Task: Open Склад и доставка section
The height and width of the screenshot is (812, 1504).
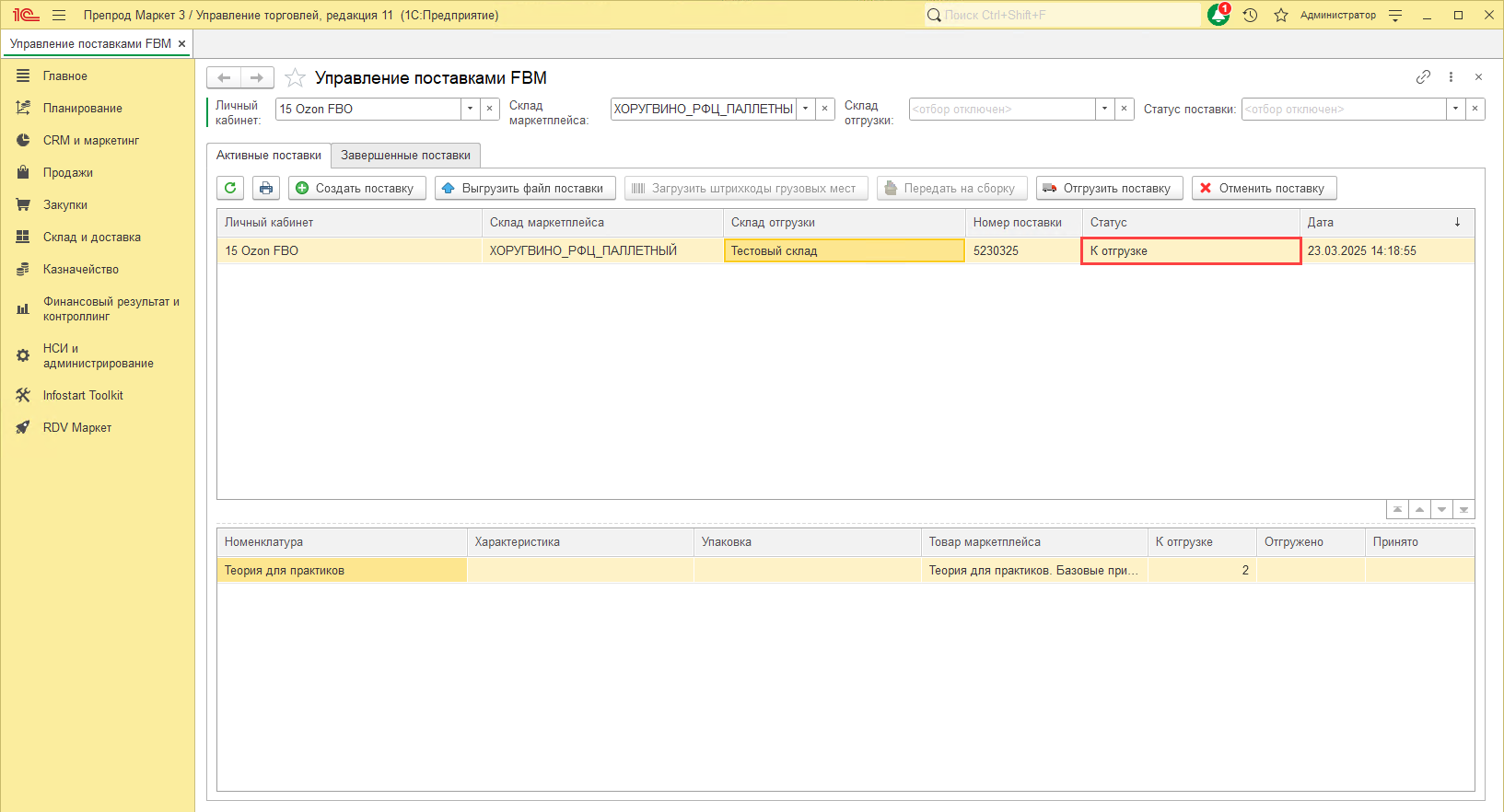Action: 91,237
